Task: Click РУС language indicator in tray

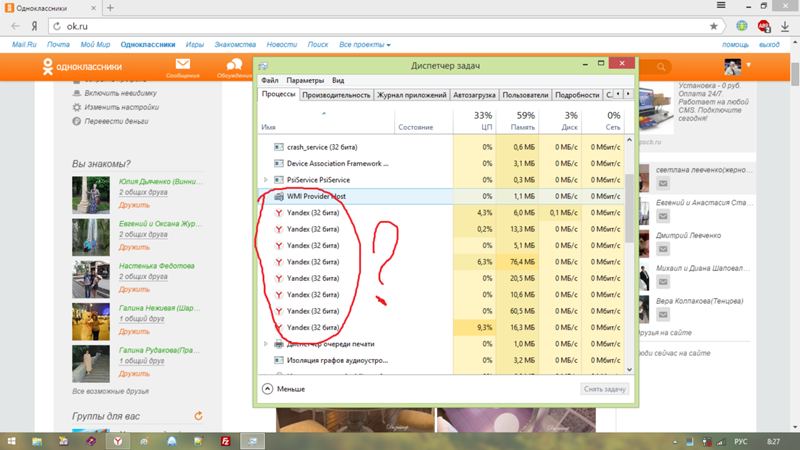Action: click(x=741, y=441)
